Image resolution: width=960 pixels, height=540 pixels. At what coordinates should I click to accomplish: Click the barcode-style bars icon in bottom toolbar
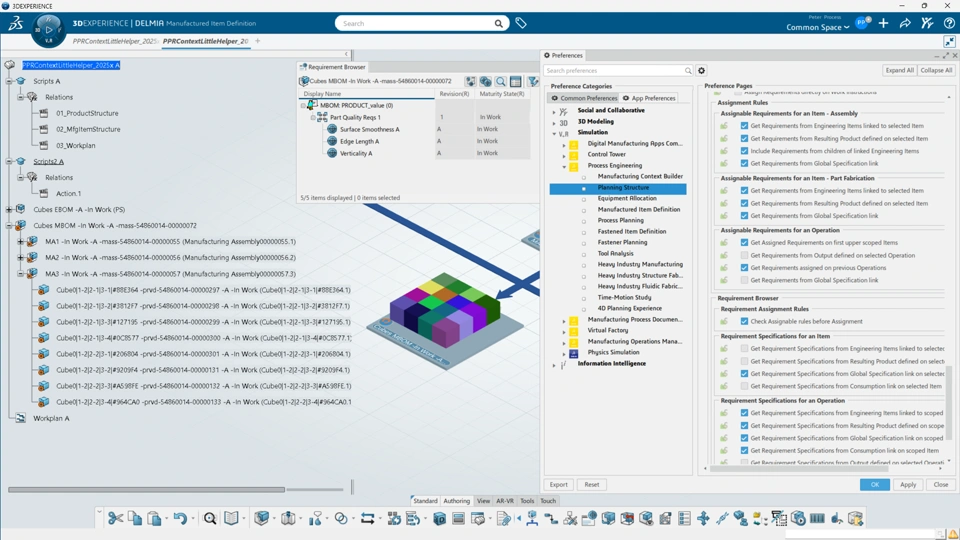point(817,519)
